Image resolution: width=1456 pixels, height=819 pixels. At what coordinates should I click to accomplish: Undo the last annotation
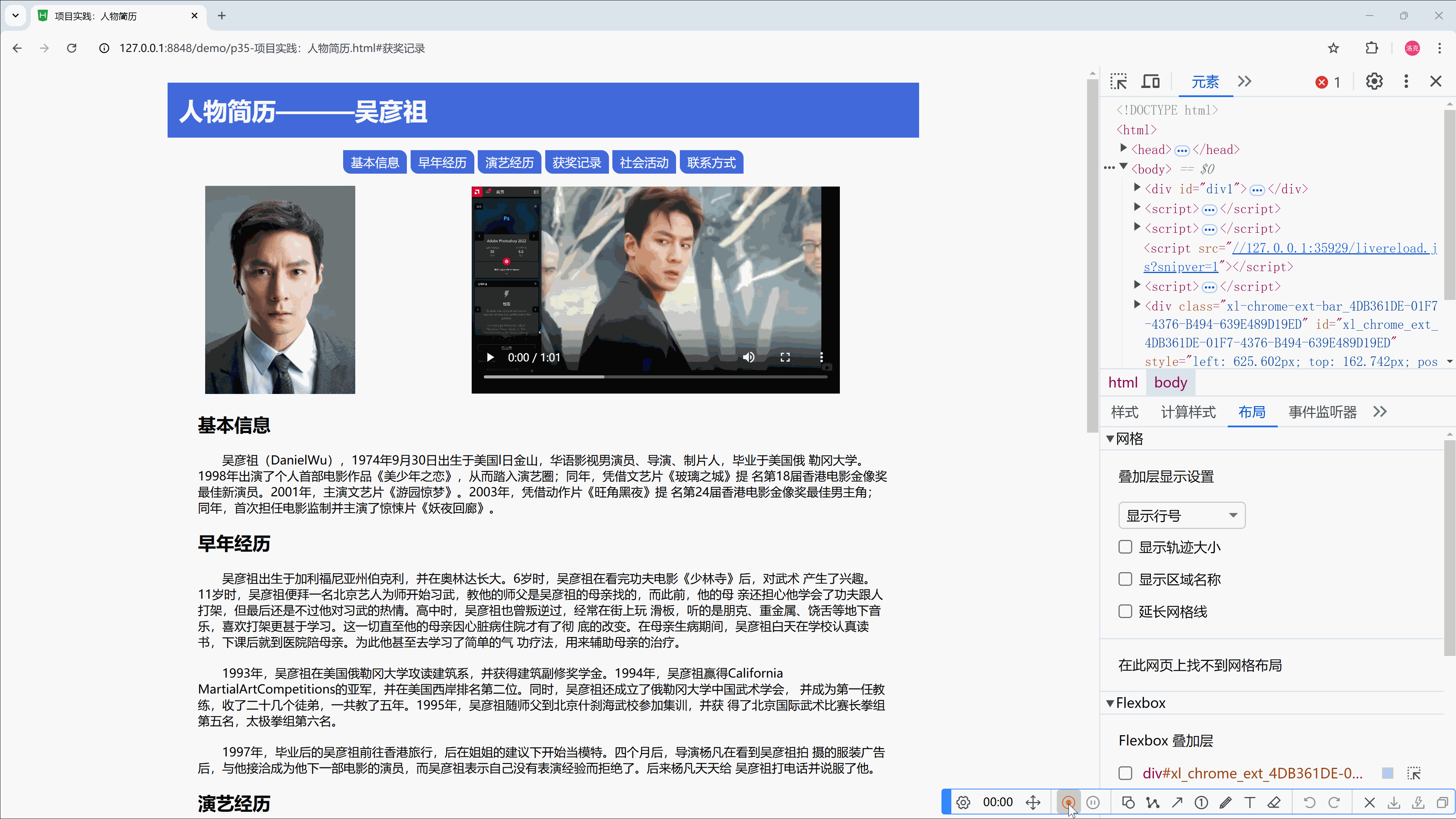pyautogui.click(x=1310, y=802)
